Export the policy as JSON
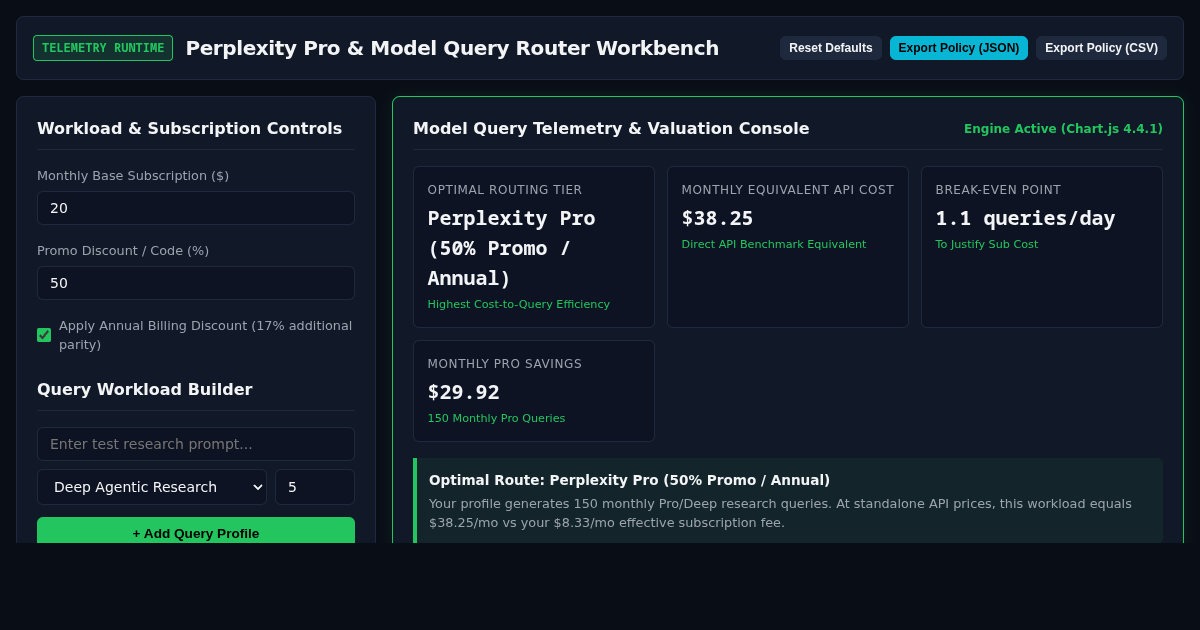1200x630 pixels. click(958, 48)
